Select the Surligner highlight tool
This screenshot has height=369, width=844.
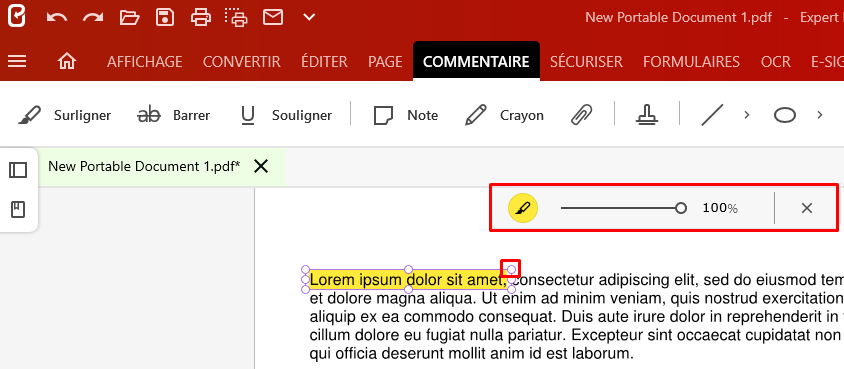tap(65, 115)
